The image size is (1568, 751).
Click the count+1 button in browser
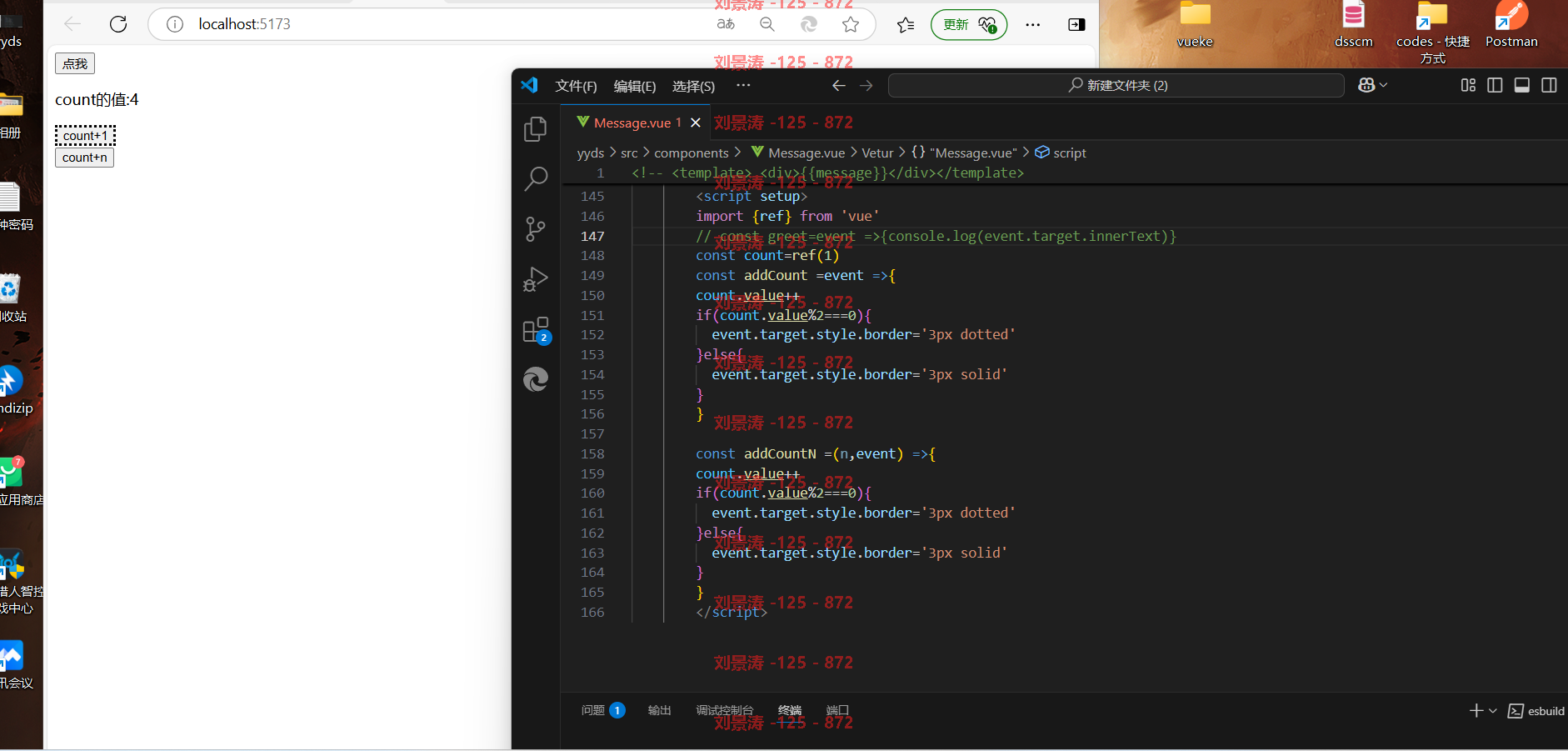85,136
